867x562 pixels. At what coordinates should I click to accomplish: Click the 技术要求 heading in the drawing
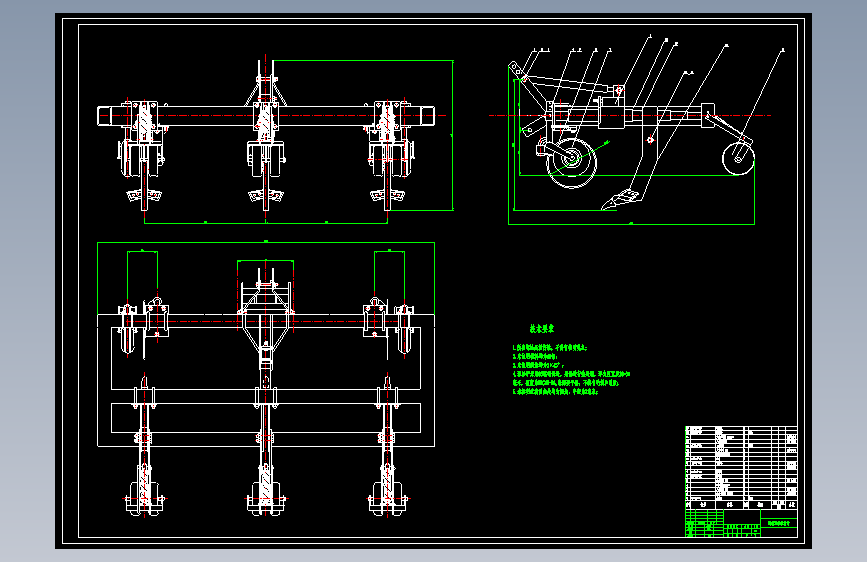coord(541,329)
